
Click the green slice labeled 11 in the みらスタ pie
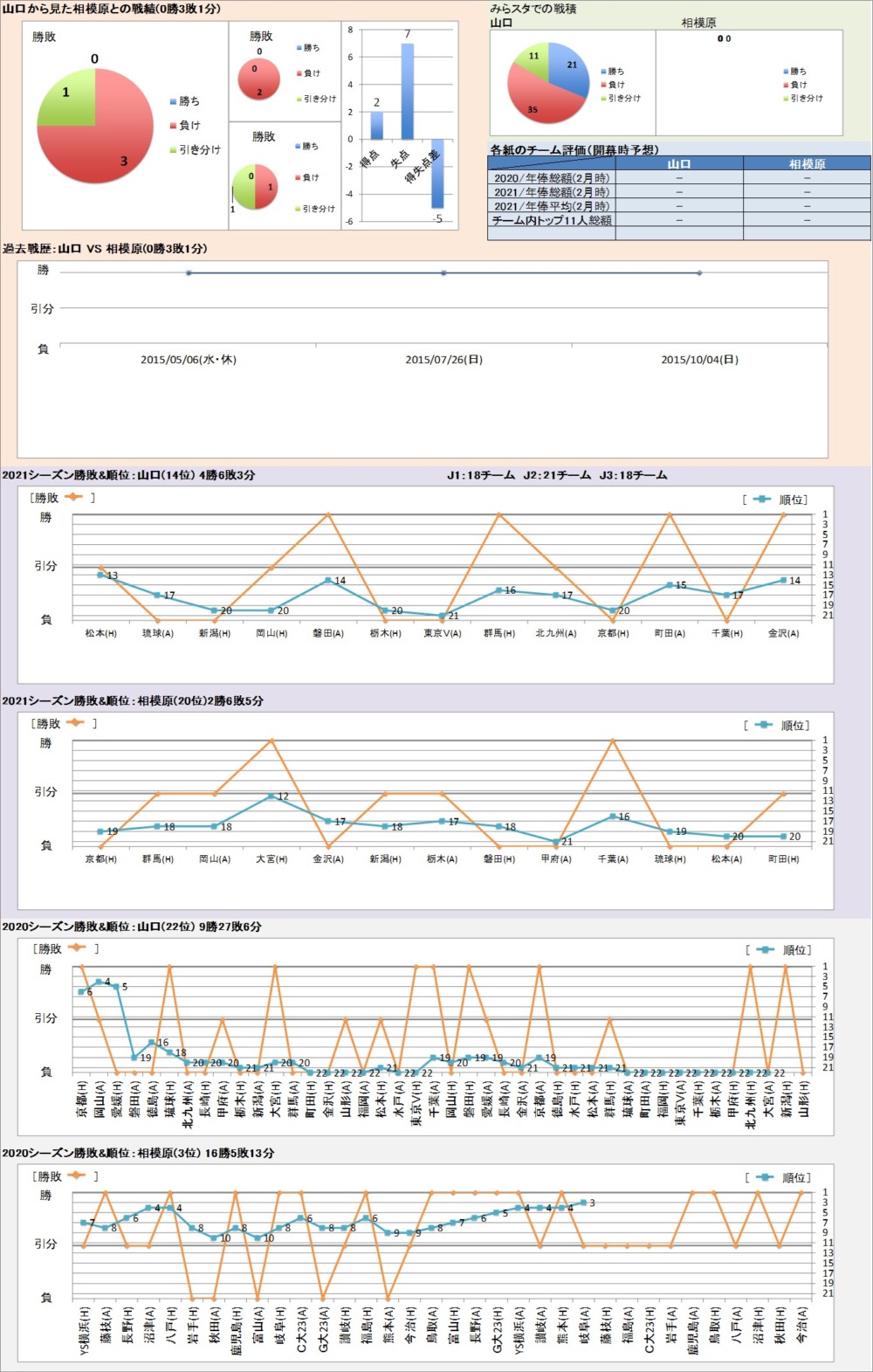click(532, 59)
